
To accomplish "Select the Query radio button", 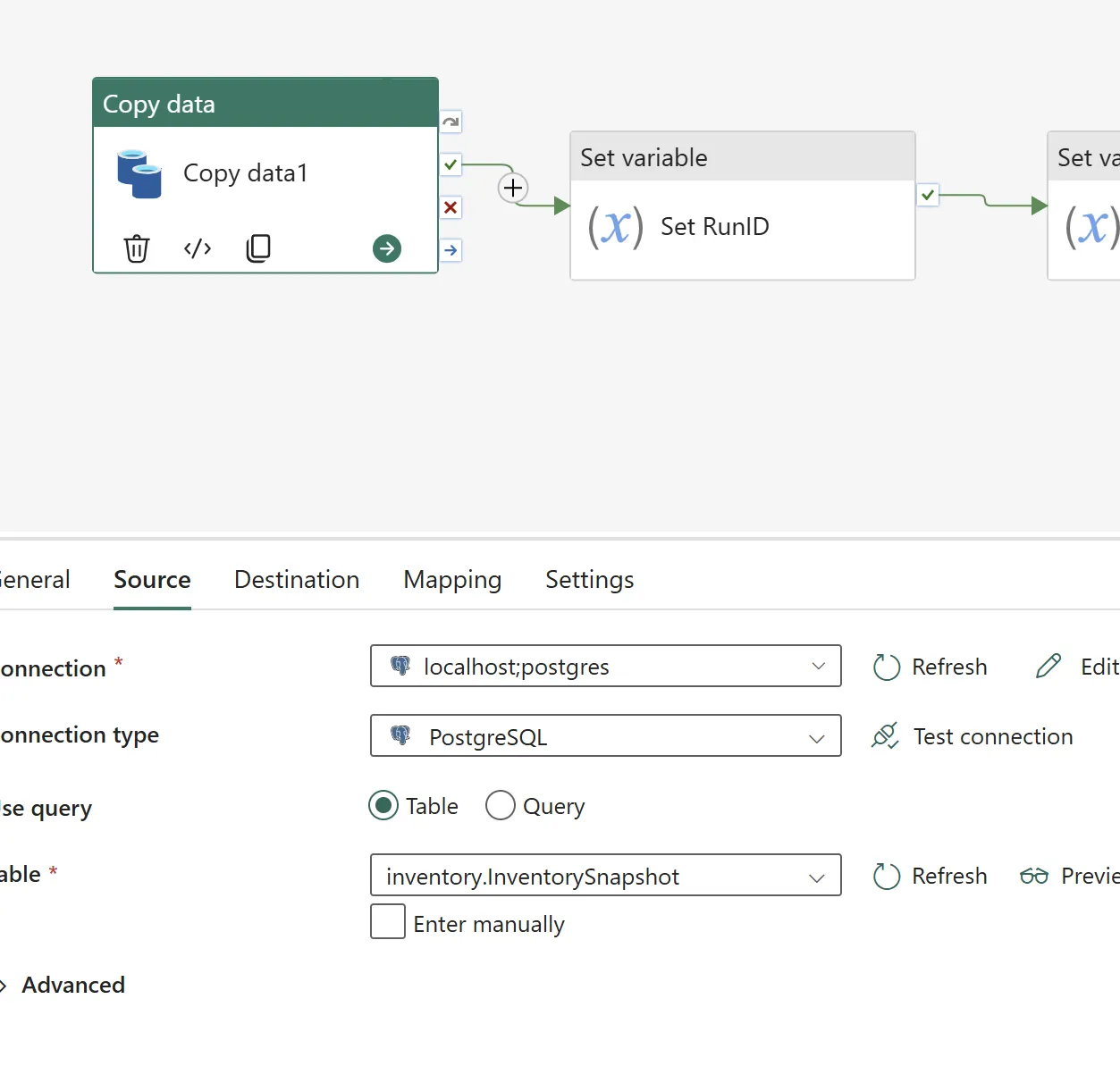I will pos(501,806).
